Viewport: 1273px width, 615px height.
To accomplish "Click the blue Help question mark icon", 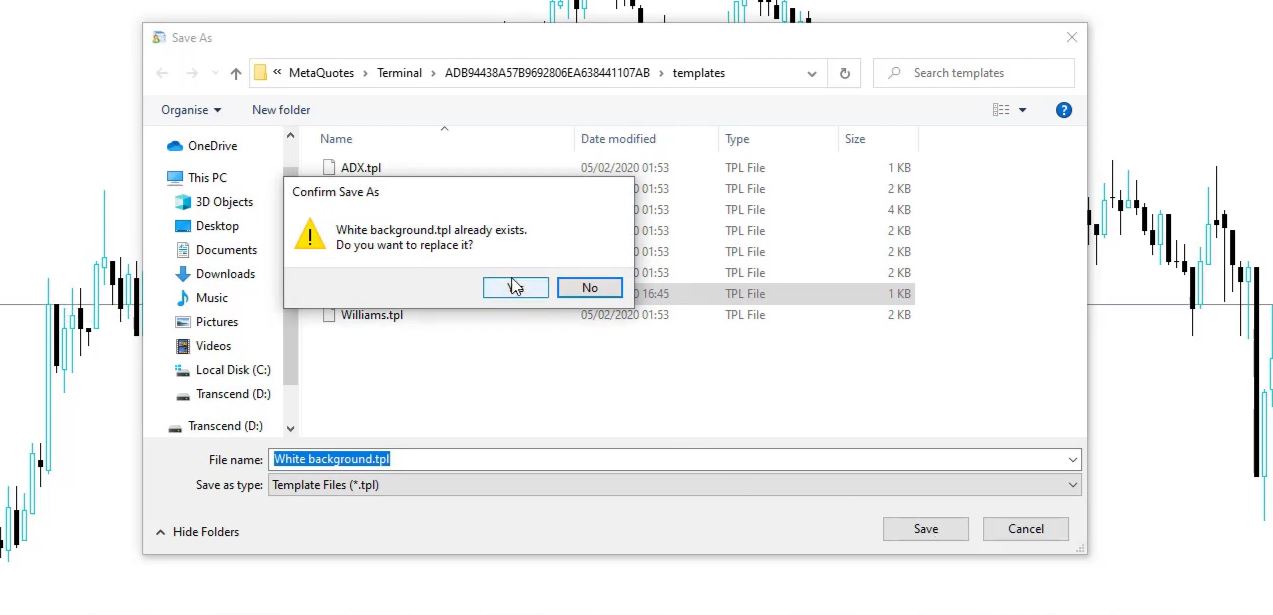I will point(1063,110).
